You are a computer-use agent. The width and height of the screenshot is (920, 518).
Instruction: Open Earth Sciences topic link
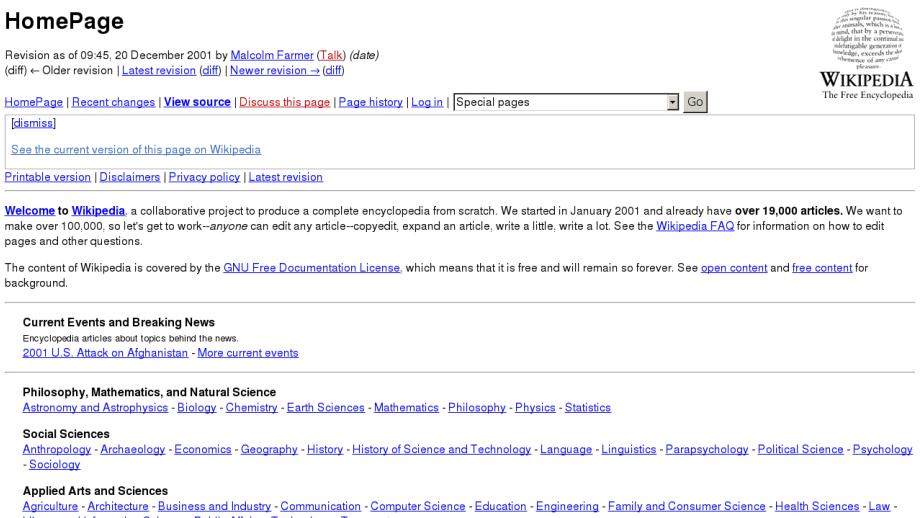(326, 407)
